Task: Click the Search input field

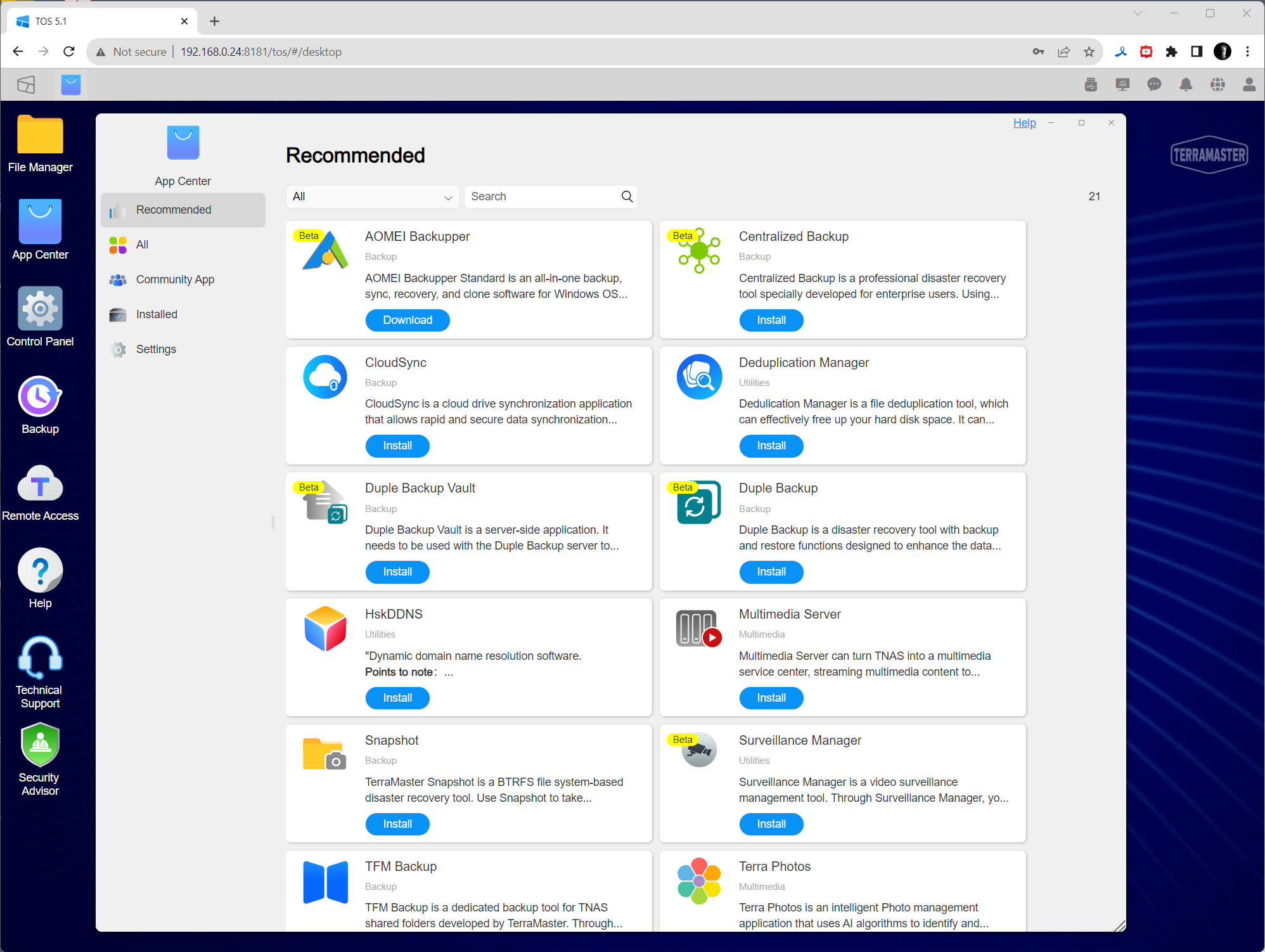Action: [542, 196]
